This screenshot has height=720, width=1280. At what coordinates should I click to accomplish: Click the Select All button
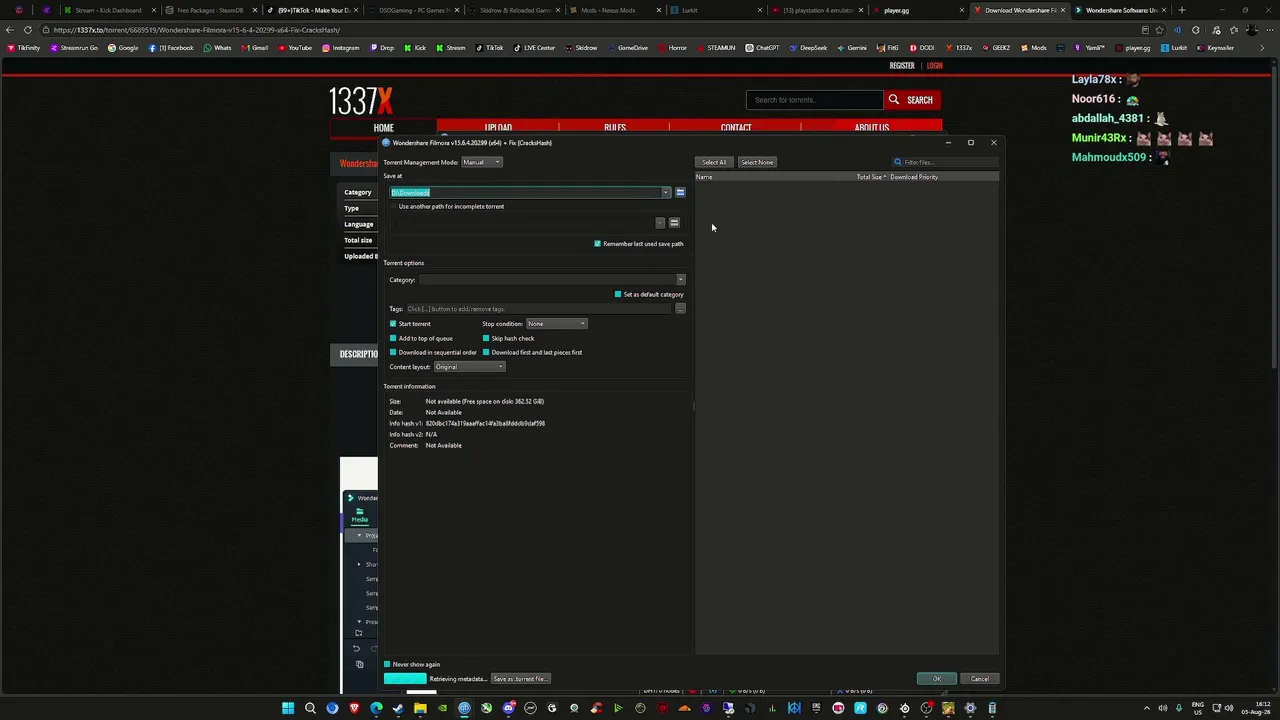point(714,162)
